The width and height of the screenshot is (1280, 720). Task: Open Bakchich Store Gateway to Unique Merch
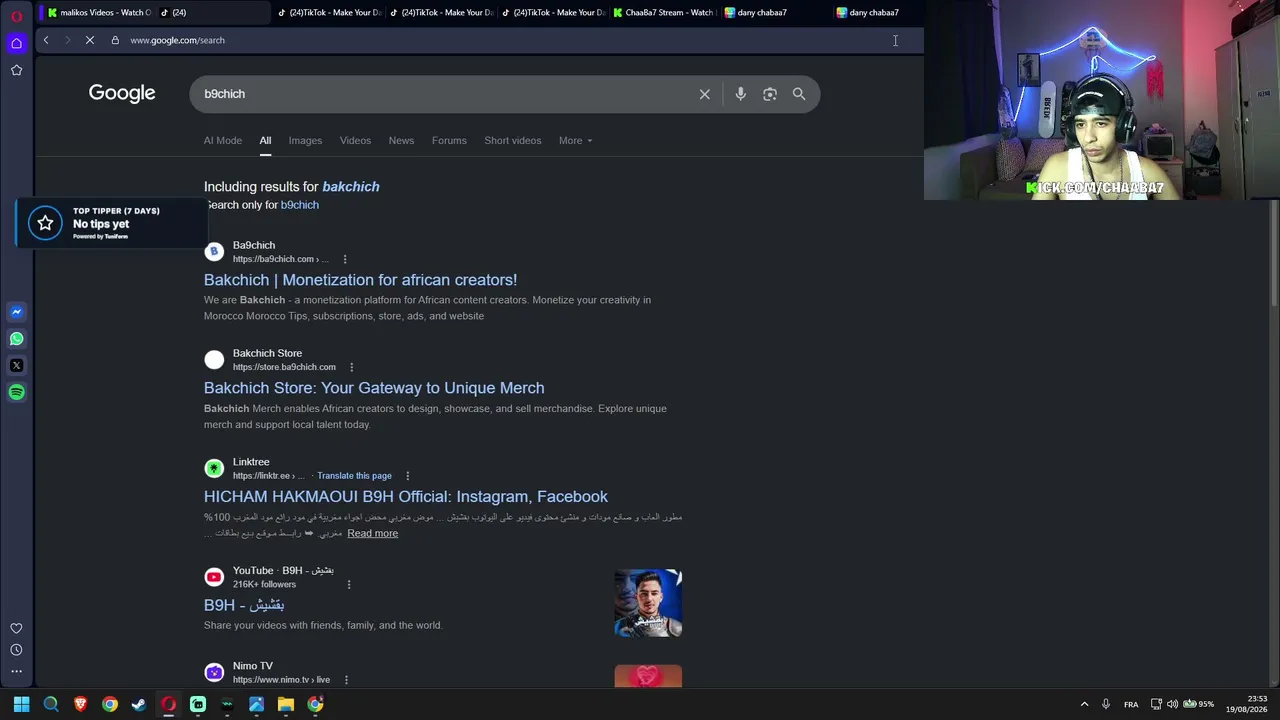click(x=374, y=388)
